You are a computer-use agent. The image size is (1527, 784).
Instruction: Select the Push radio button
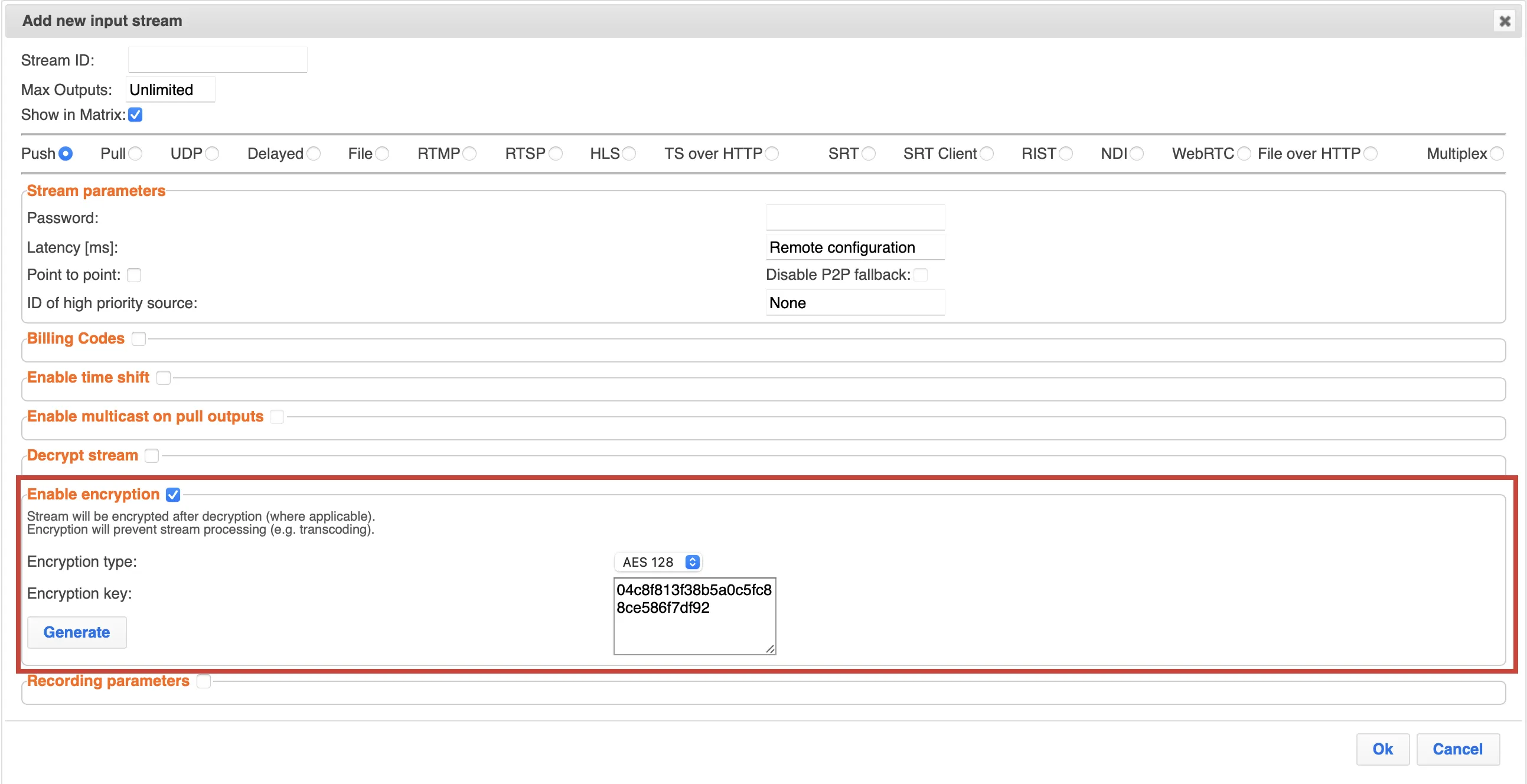click(x=66, y=154)
